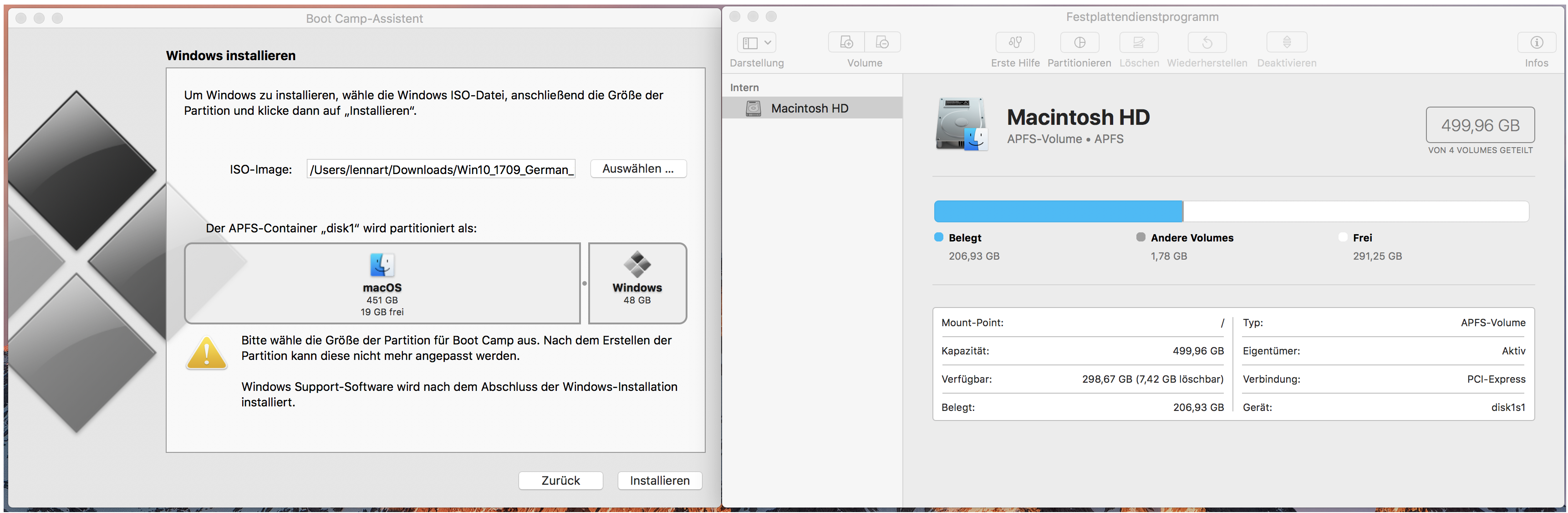
Task: Click the Finder icon in macOS partition
Action: [382, 265]
